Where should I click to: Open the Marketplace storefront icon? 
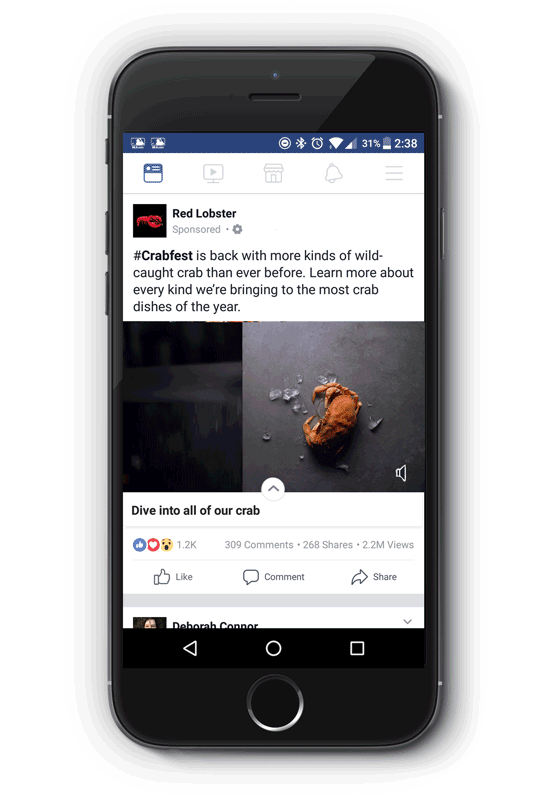273,173
